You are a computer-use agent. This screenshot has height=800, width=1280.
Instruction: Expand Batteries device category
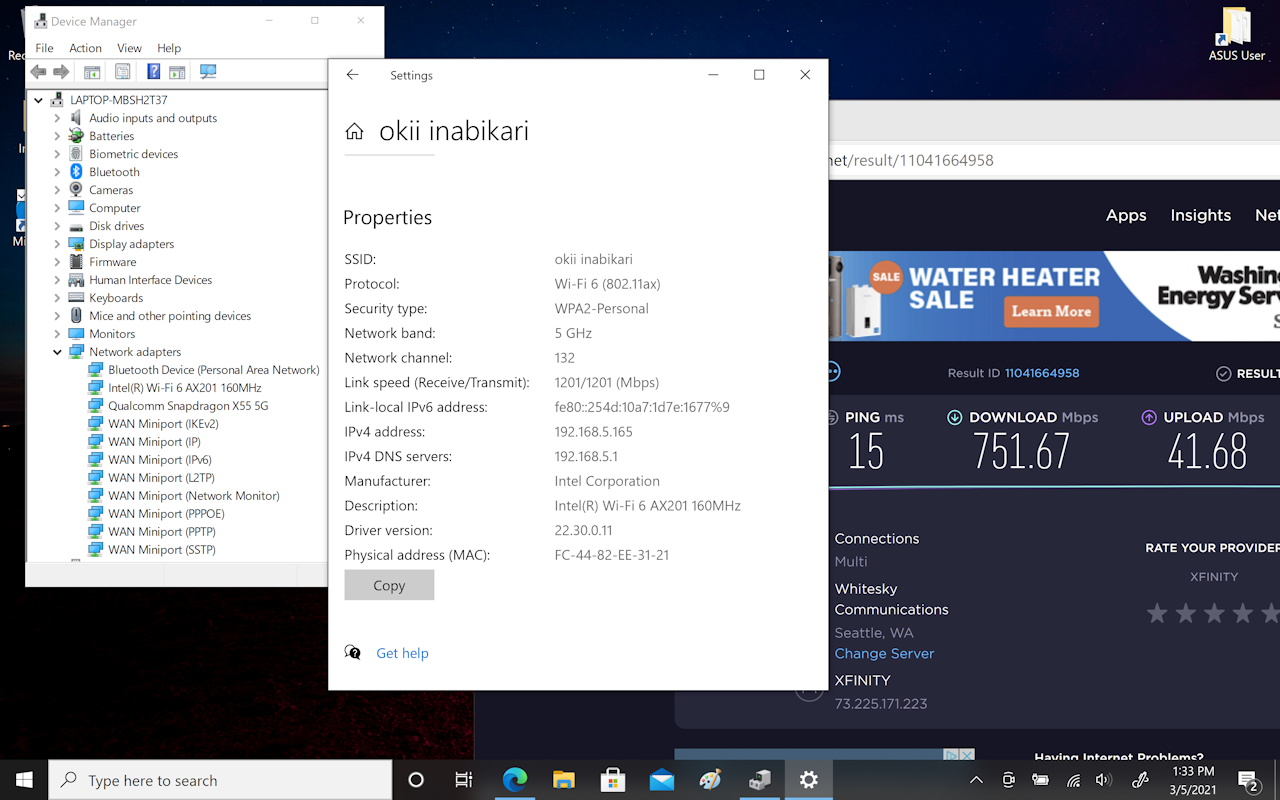pos(57,136)
